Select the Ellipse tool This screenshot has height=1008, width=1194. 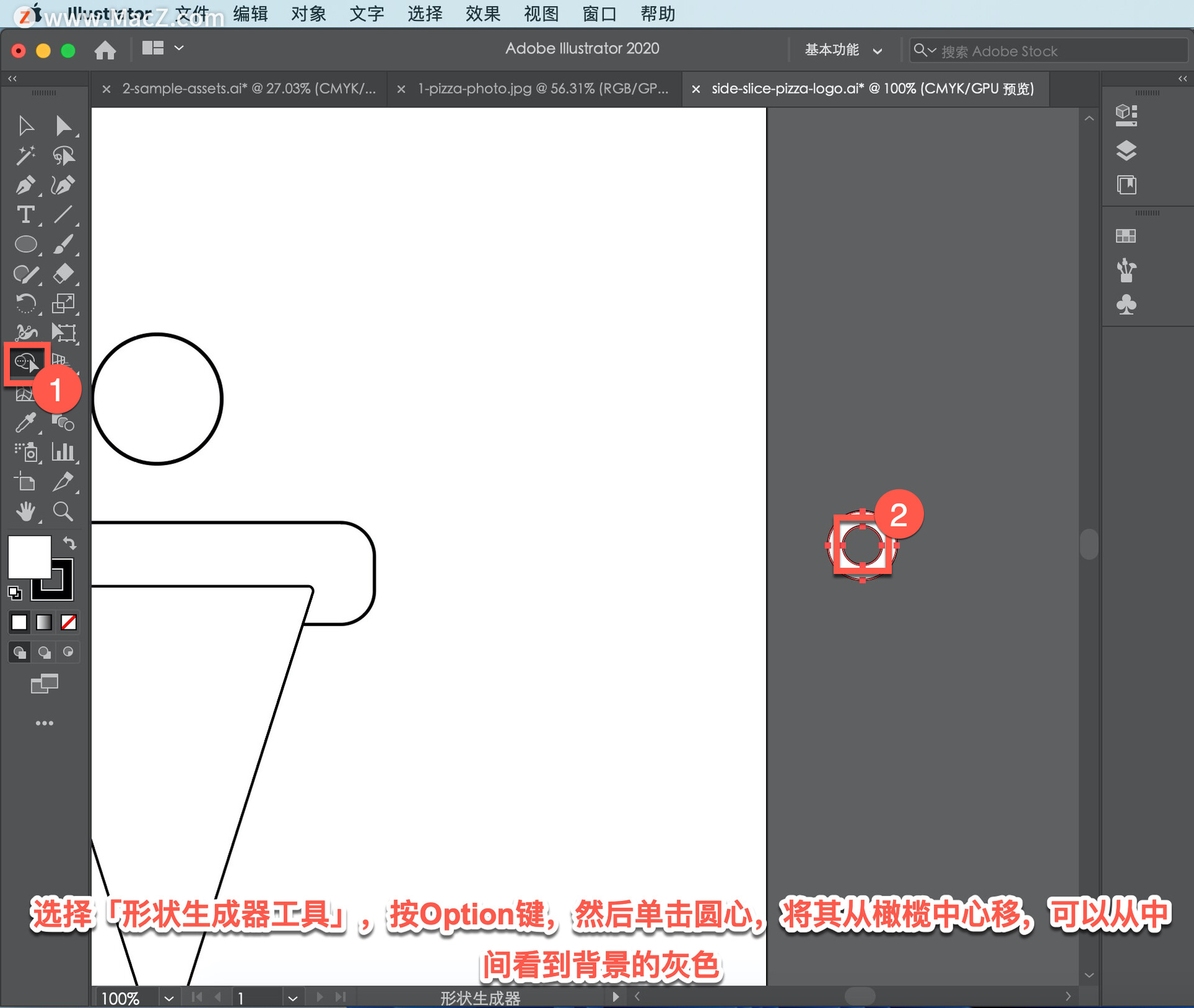point(25,244)
